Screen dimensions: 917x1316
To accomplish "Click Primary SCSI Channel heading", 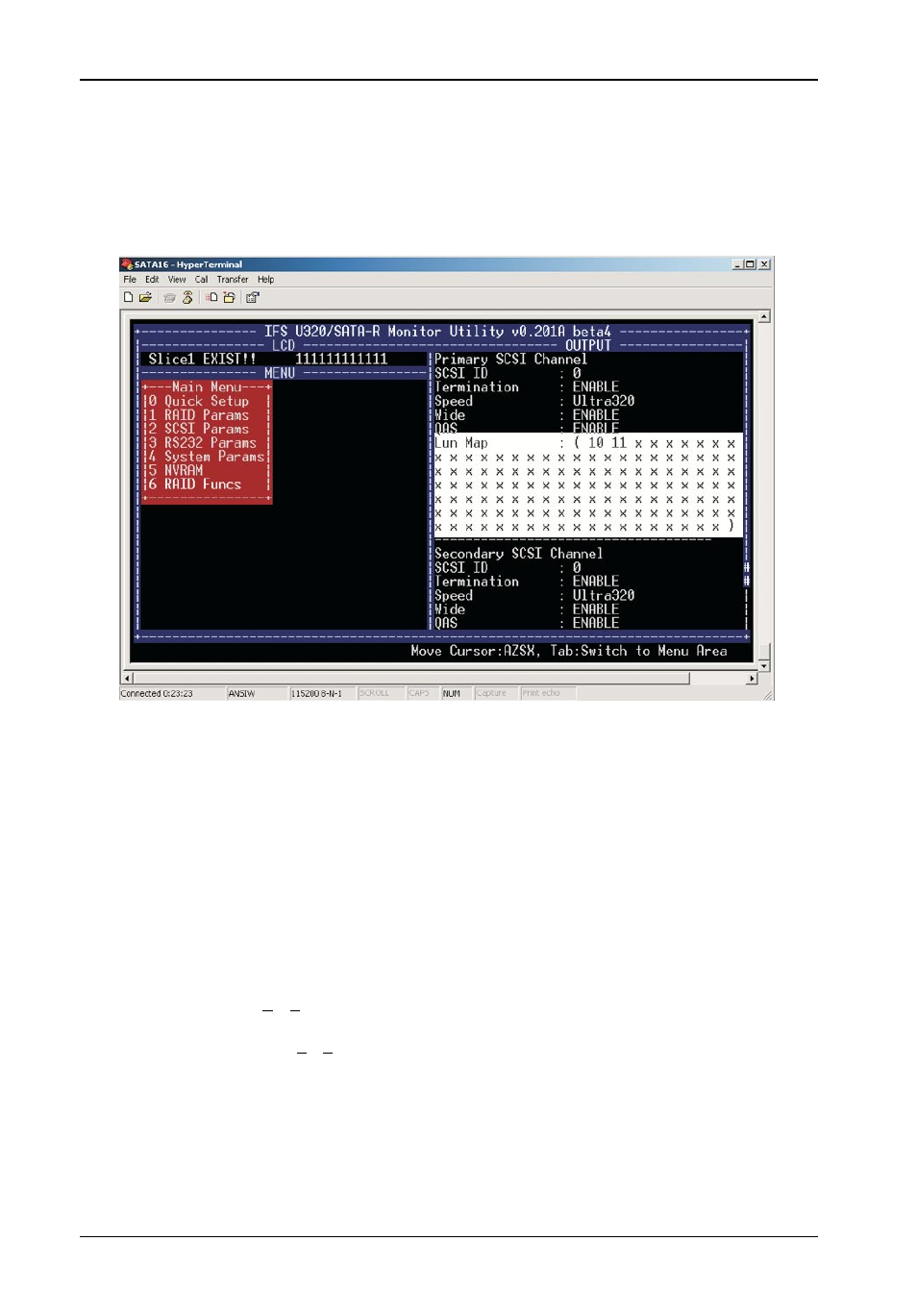I will pyautogui.click(x=510, y=359).
